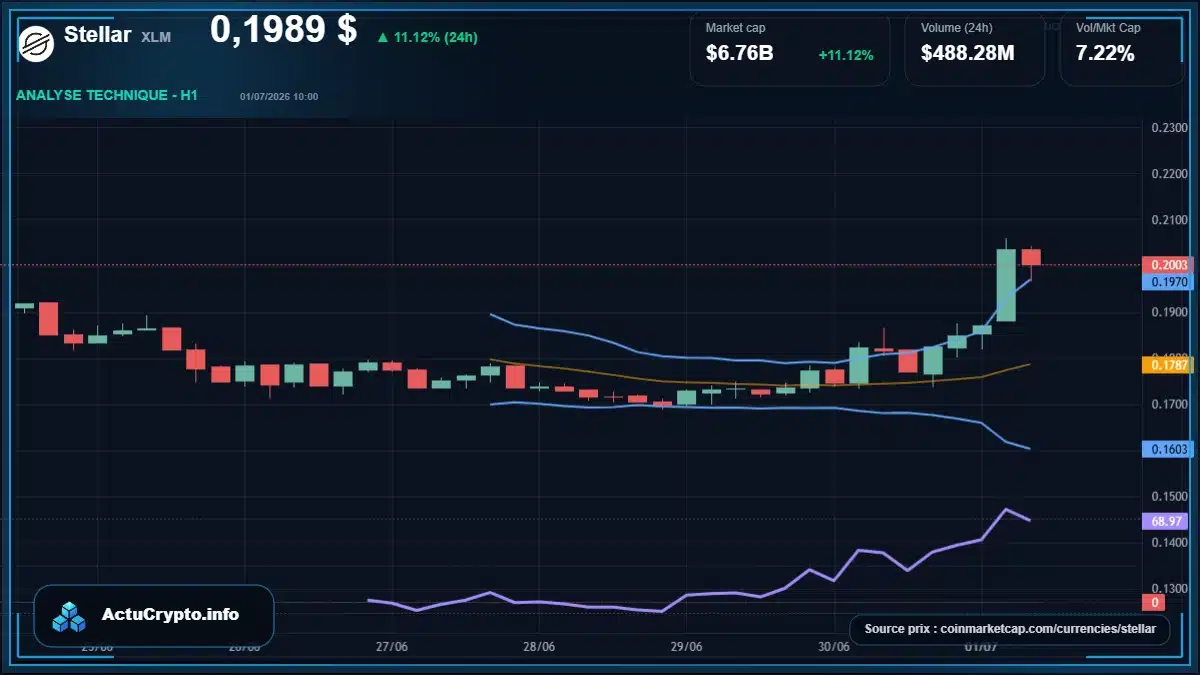Click the Vol/Mkt Cap 7.22% value
The width and height of the screenshot is (1200, 675).
(x=1105, y=54)
